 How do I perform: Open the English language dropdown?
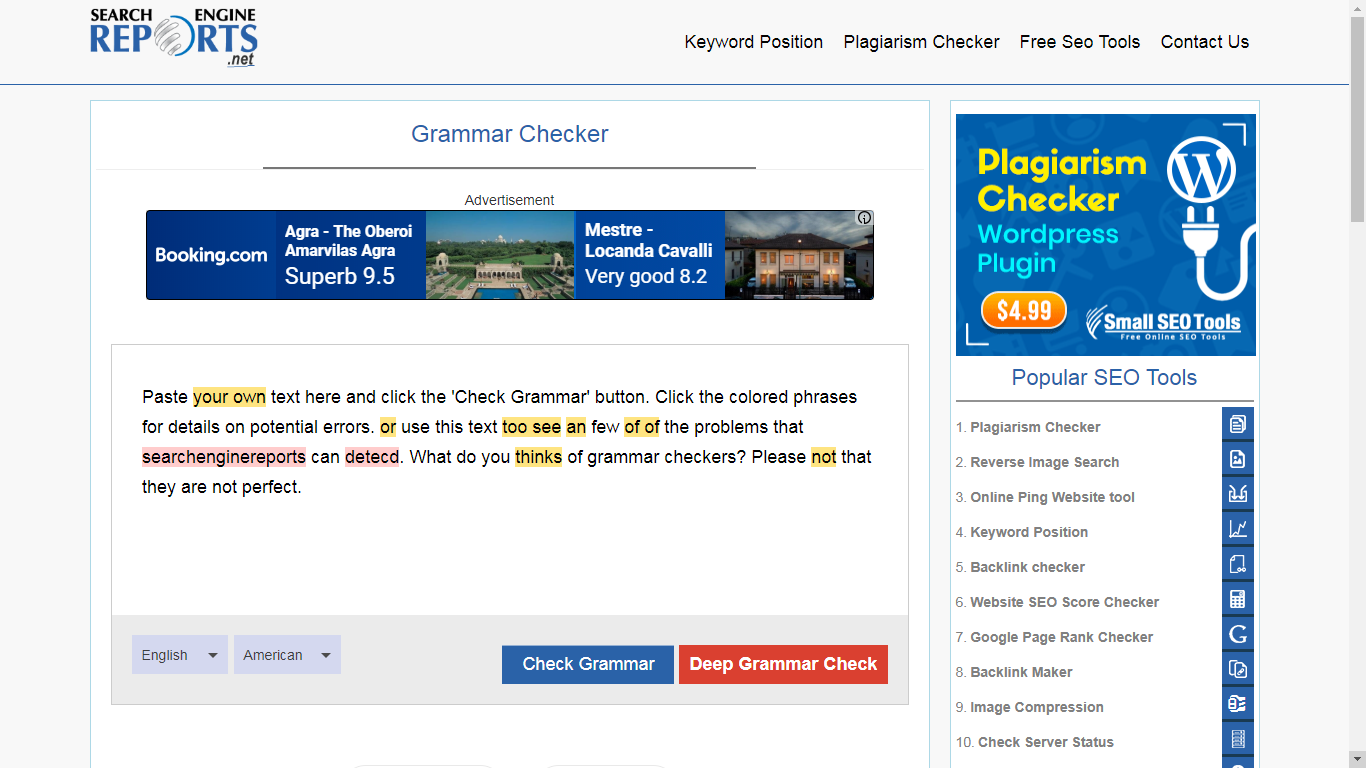(x=180, y=655)
